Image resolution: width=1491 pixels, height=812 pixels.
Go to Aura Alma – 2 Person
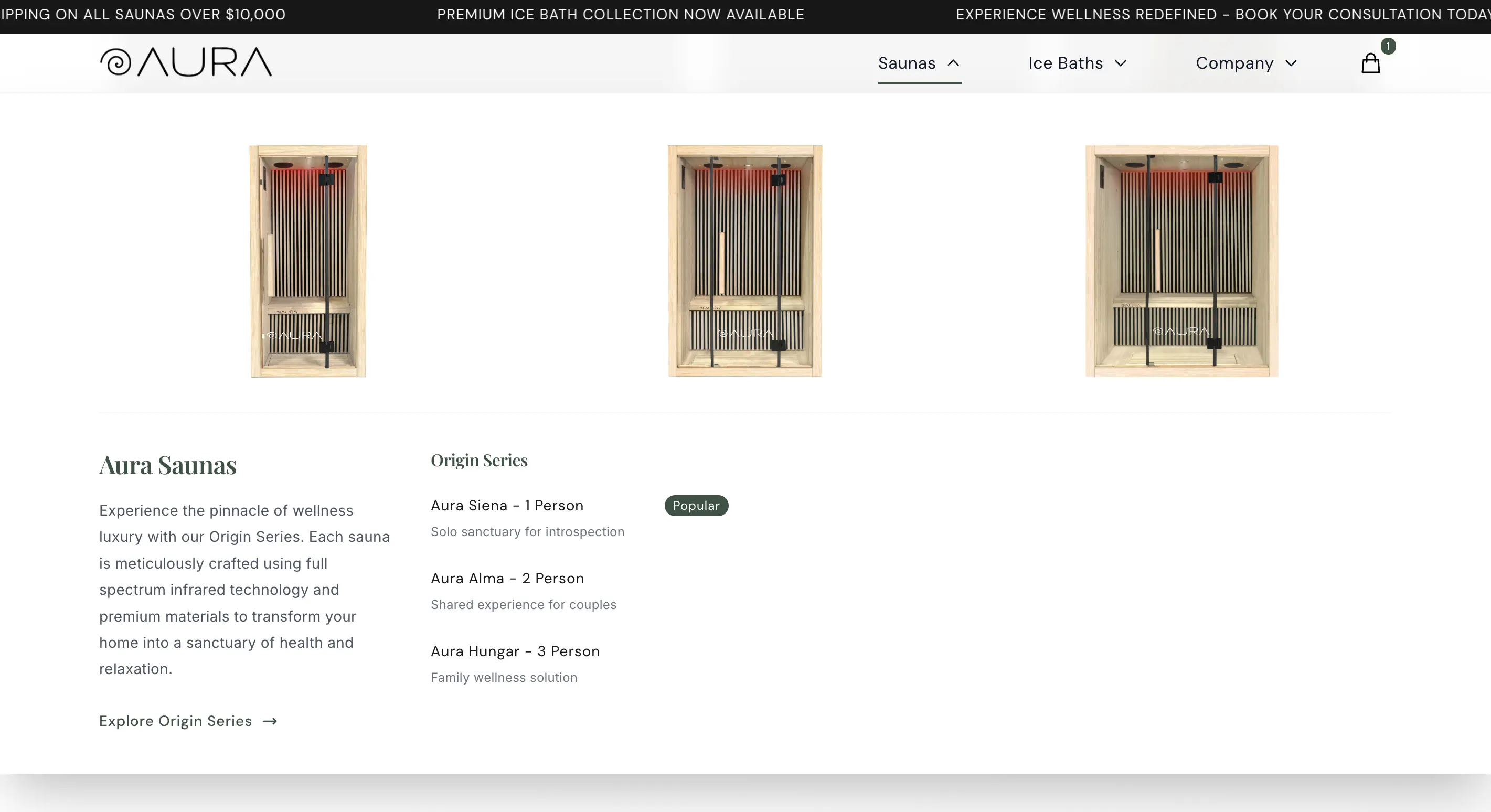508,578
